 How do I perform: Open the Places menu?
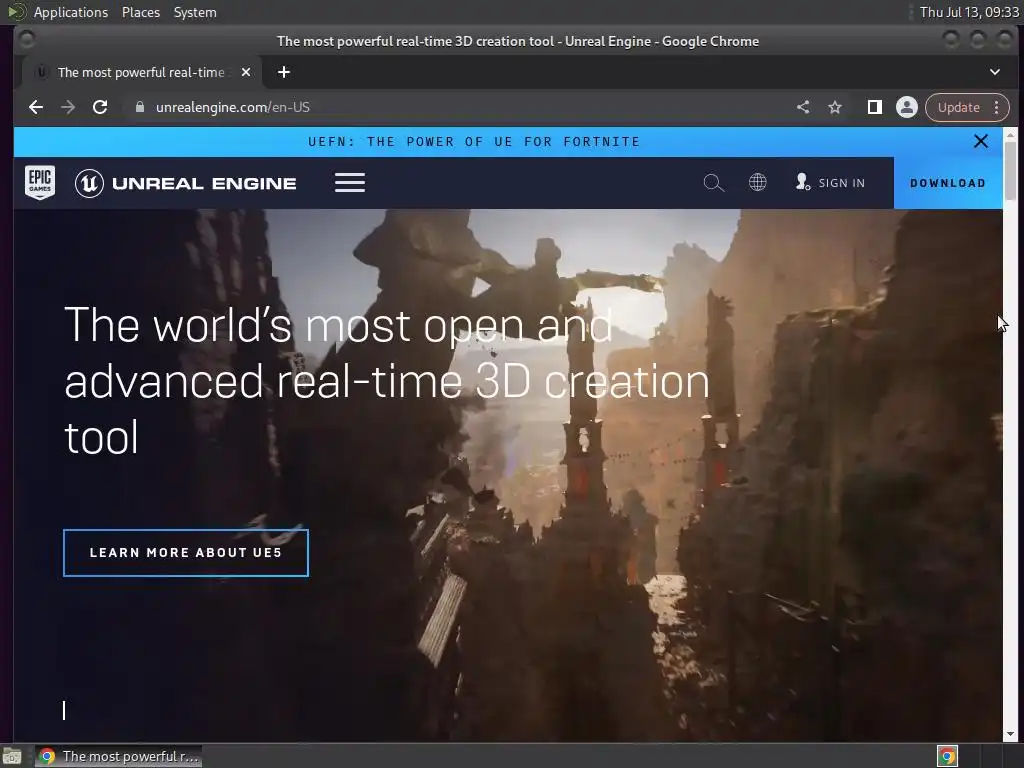tap(141, 12)
